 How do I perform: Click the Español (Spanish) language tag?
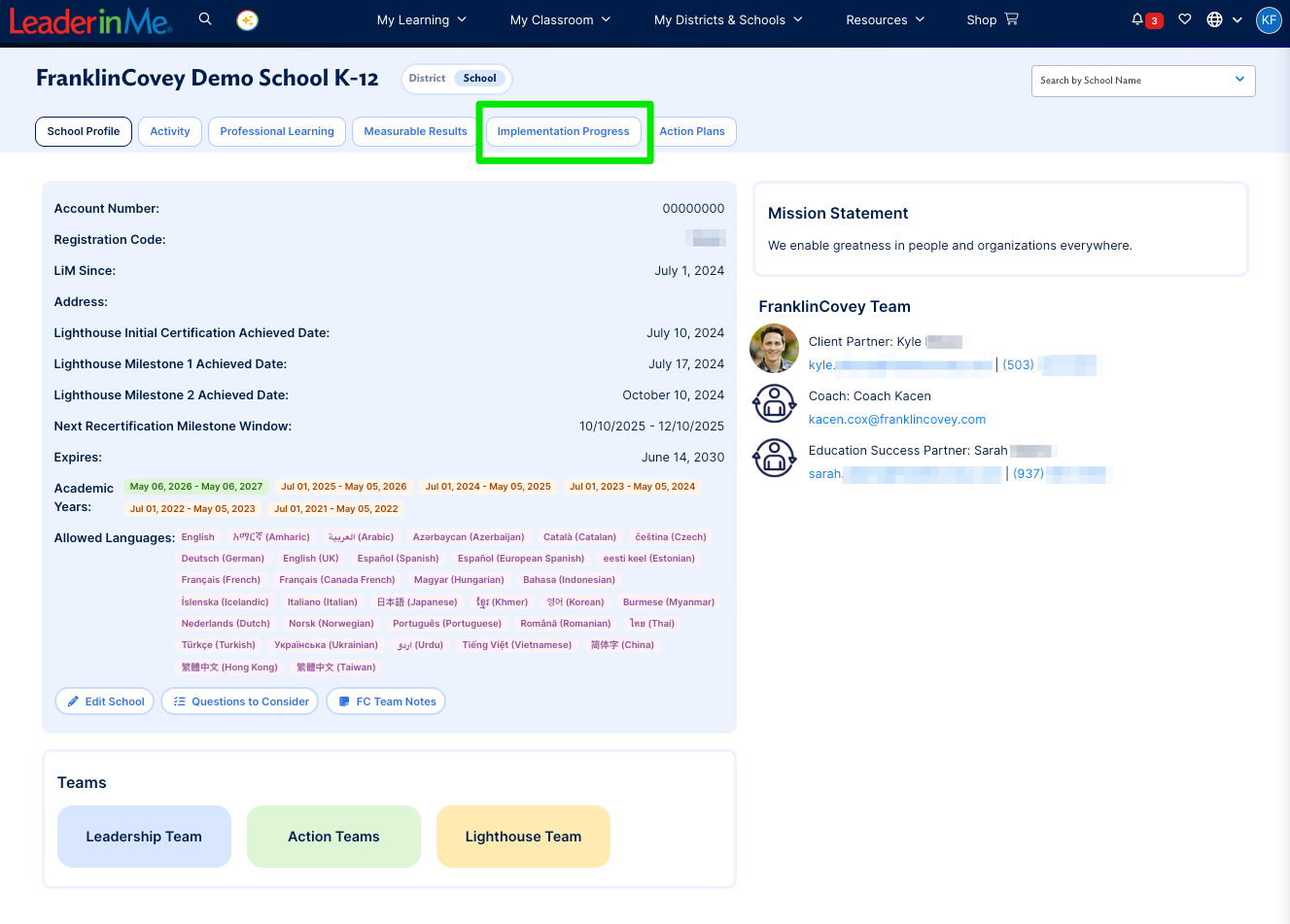pos(398,559)
